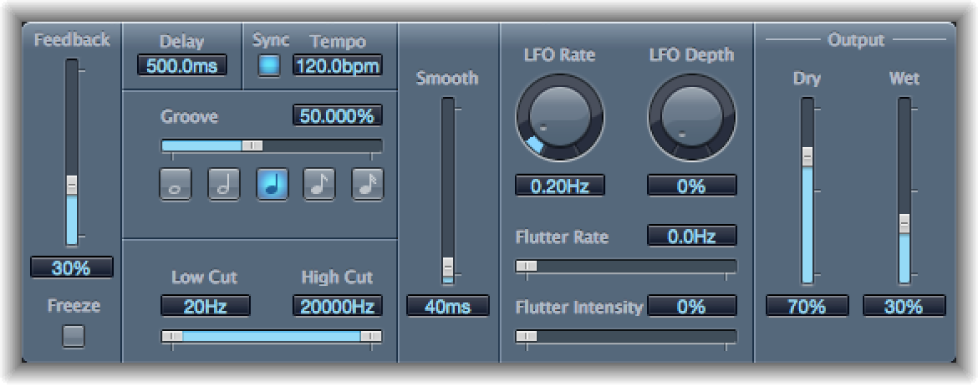Click the Smooth 40ms field
978x386 pixels.
448,306
